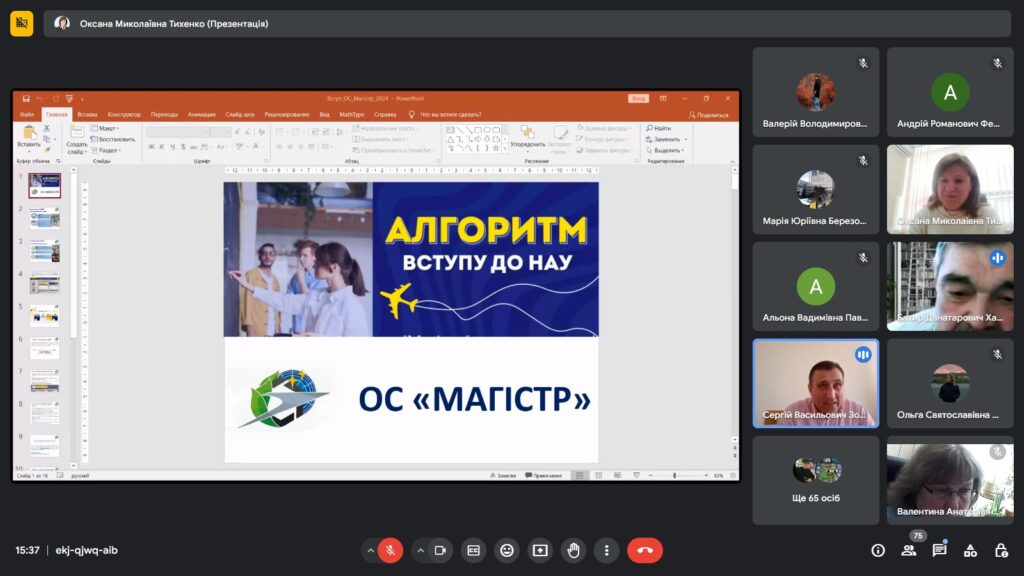Send an emoji reaction
The width and height of the screenshot is (1024, 576).
point(507,550)
